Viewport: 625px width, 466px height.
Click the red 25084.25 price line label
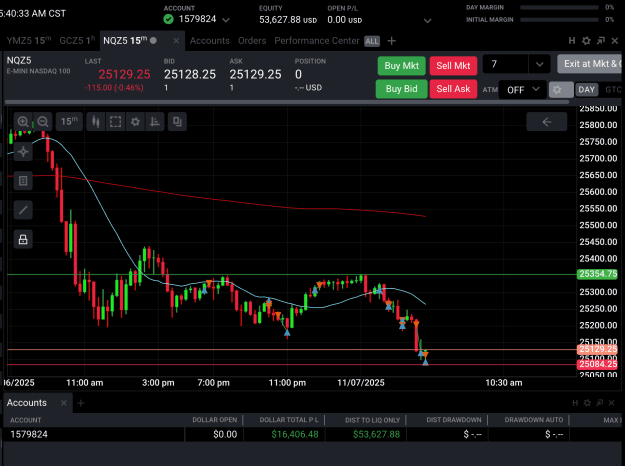coord(597,364)
